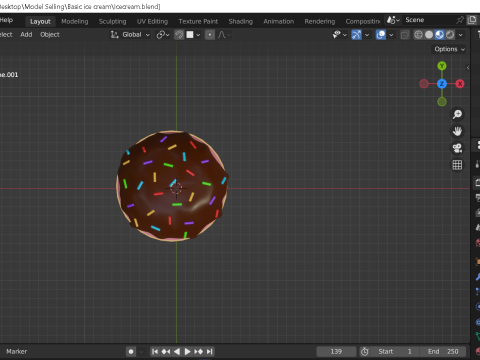Click the negative Y axis gizmo circle
The image size is (480, 360).
pos(442,102)
